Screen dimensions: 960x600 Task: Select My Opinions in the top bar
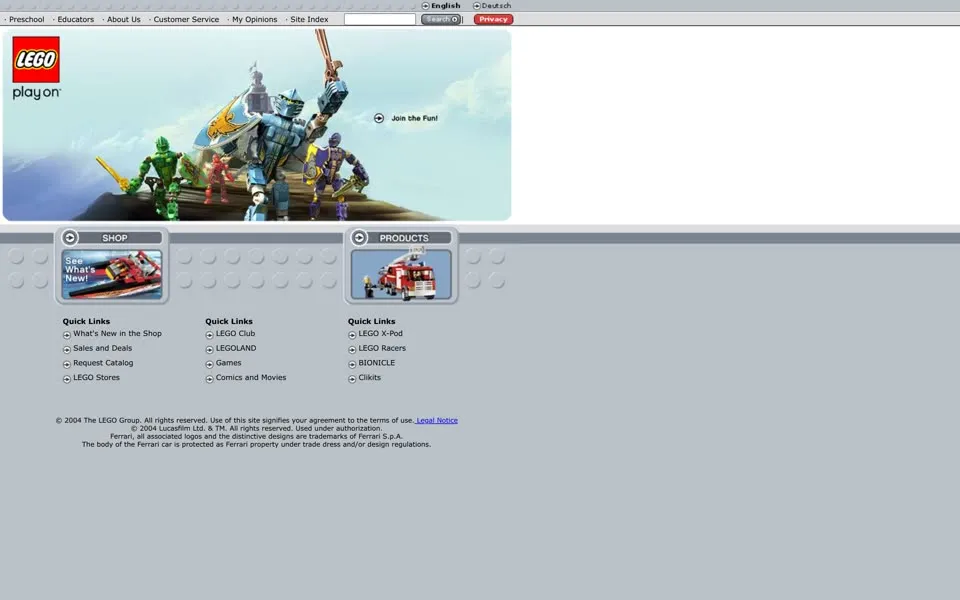click(x=255, y=19)
